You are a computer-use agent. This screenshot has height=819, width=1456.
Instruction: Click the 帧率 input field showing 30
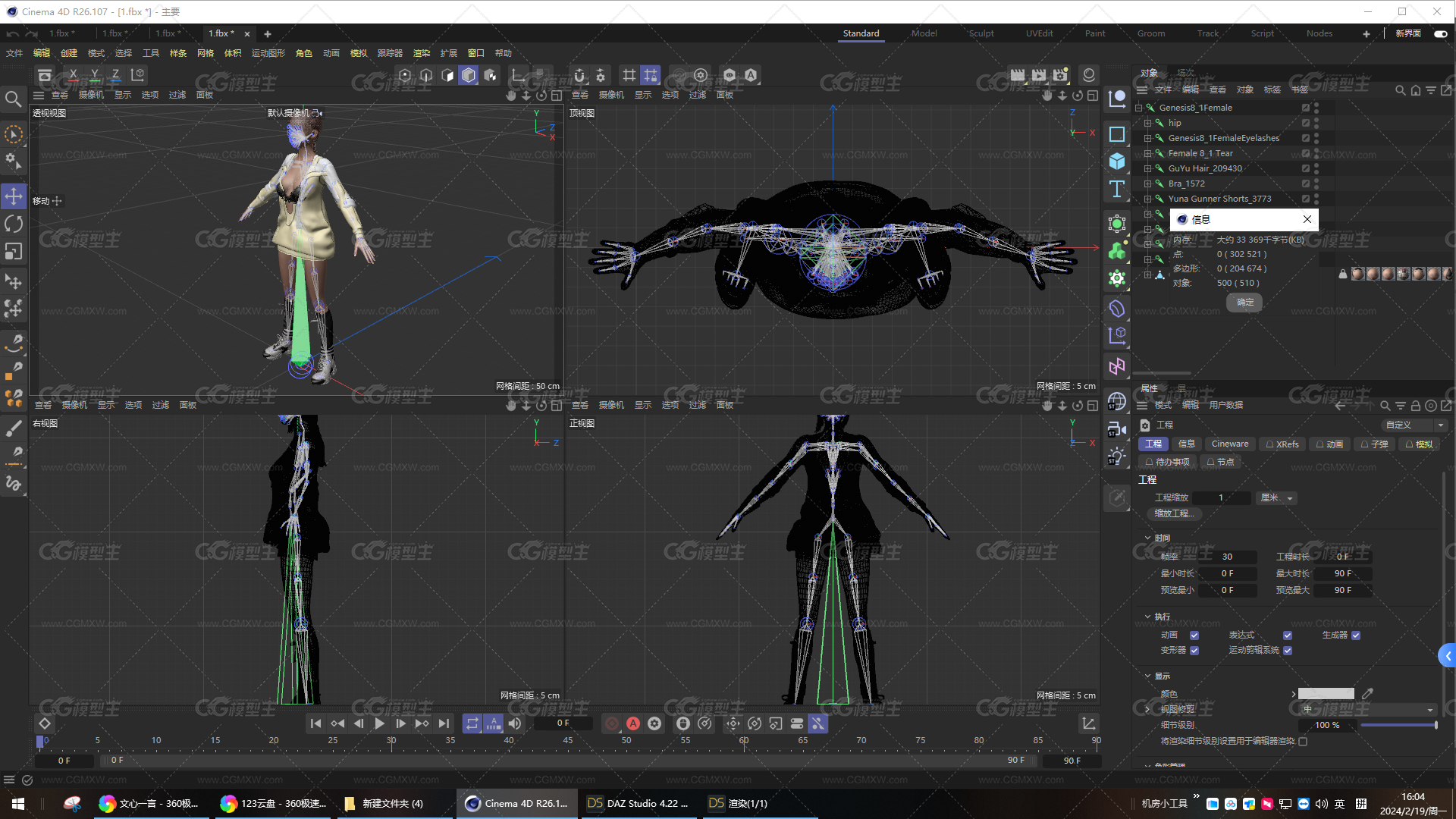(1226, 557)
